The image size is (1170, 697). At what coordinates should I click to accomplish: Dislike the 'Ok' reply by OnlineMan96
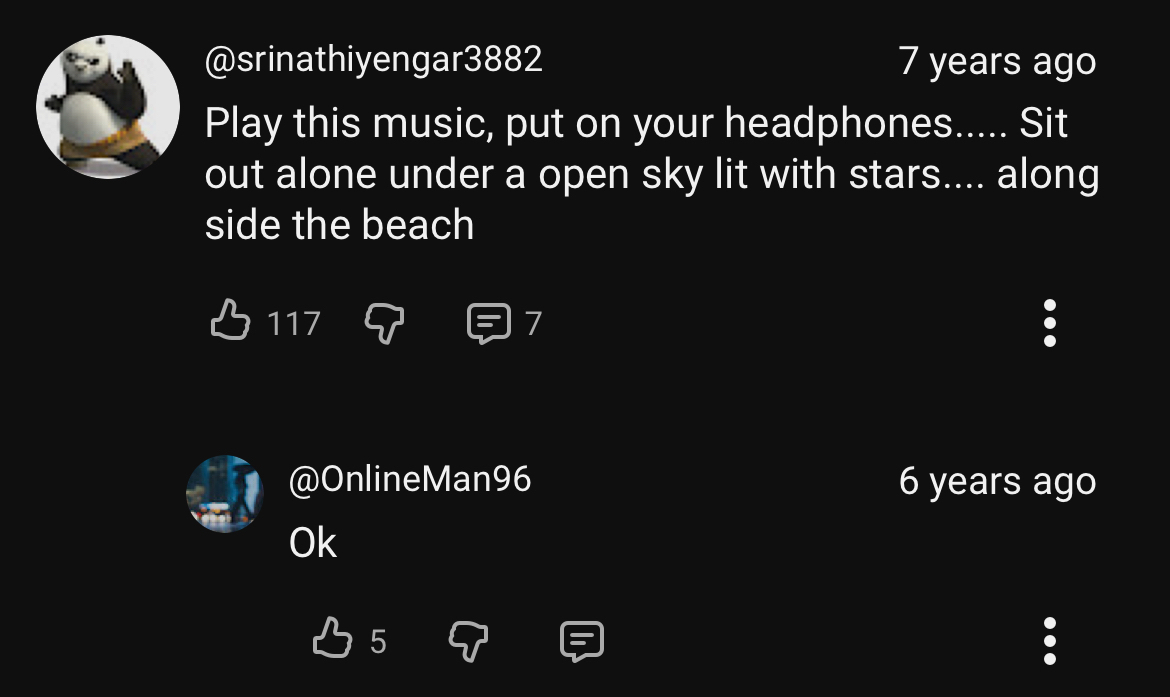[467, 639]
